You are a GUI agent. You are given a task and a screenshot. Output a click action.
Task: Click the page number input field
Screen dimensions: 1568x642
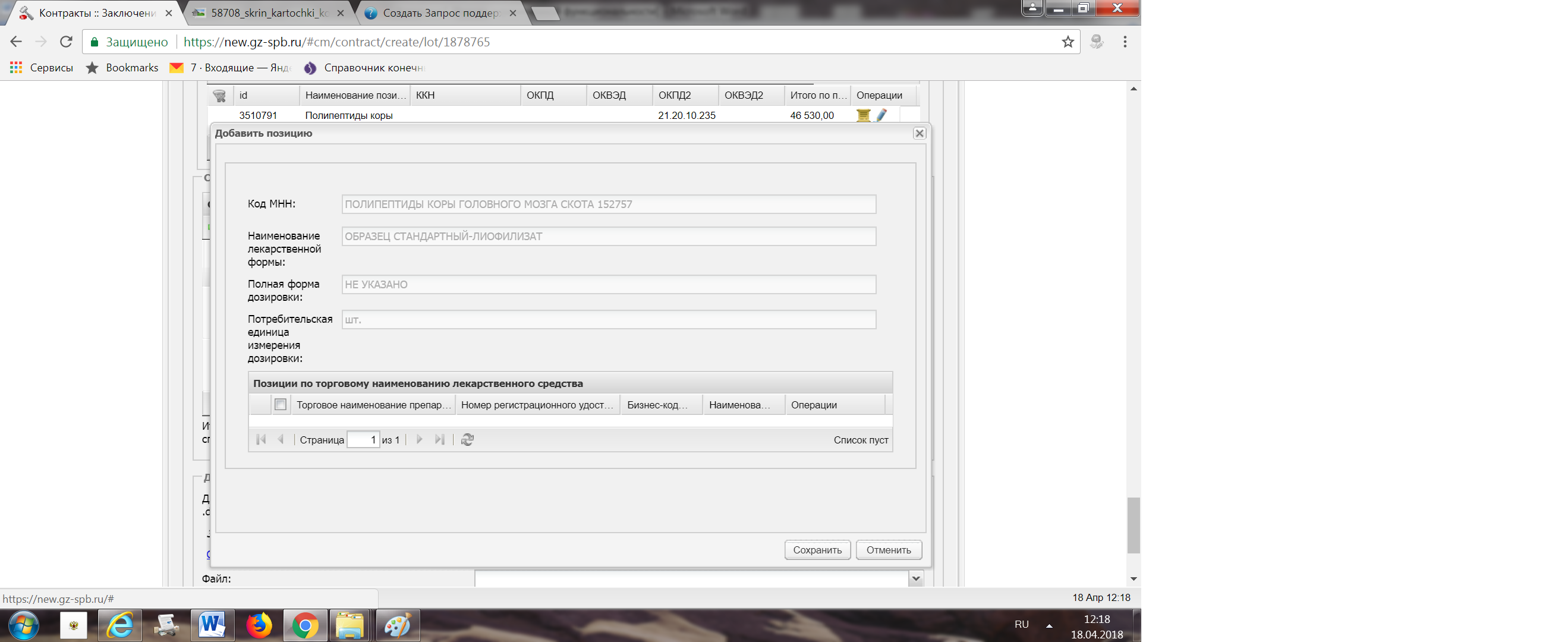point(363,439)
